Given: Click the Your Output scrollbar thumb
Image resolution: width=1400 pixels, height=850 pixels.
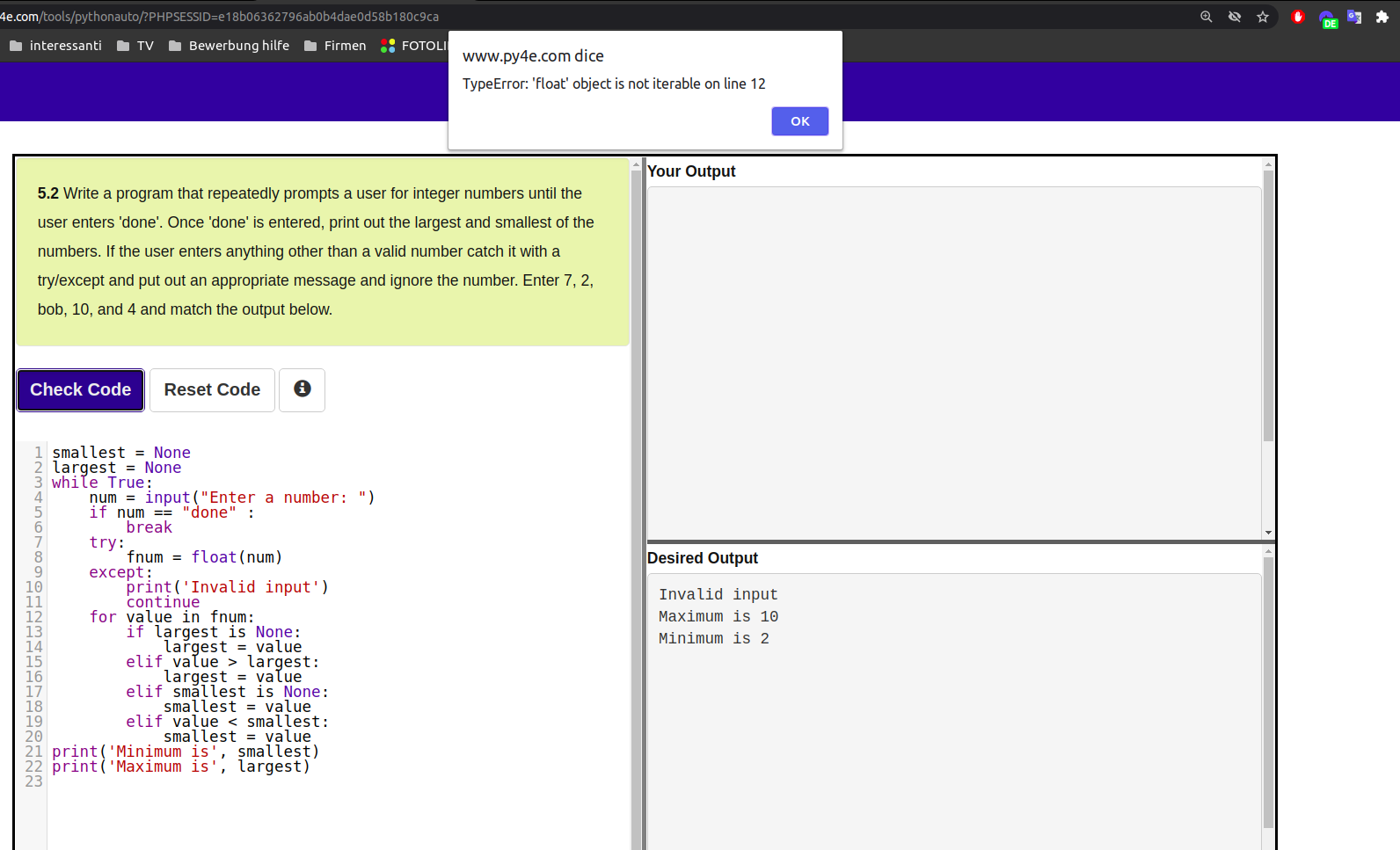Looking at the screenshot, I should tap(1268, 305).
